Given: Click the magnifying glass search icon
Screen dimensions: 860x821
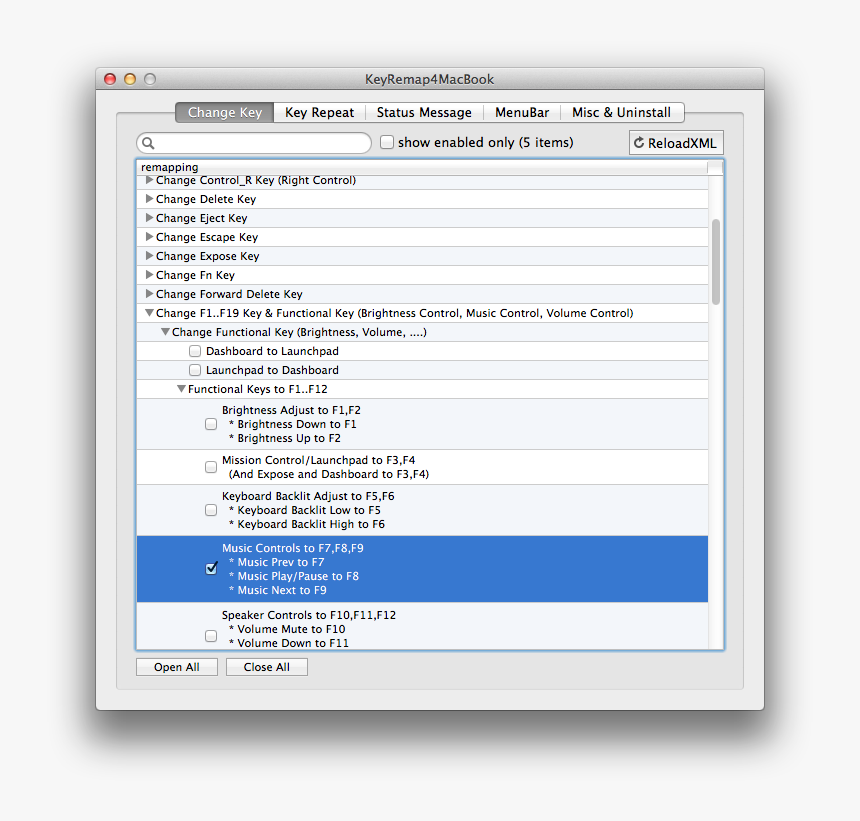Looking at the screenshot, I should click(150, 143).
